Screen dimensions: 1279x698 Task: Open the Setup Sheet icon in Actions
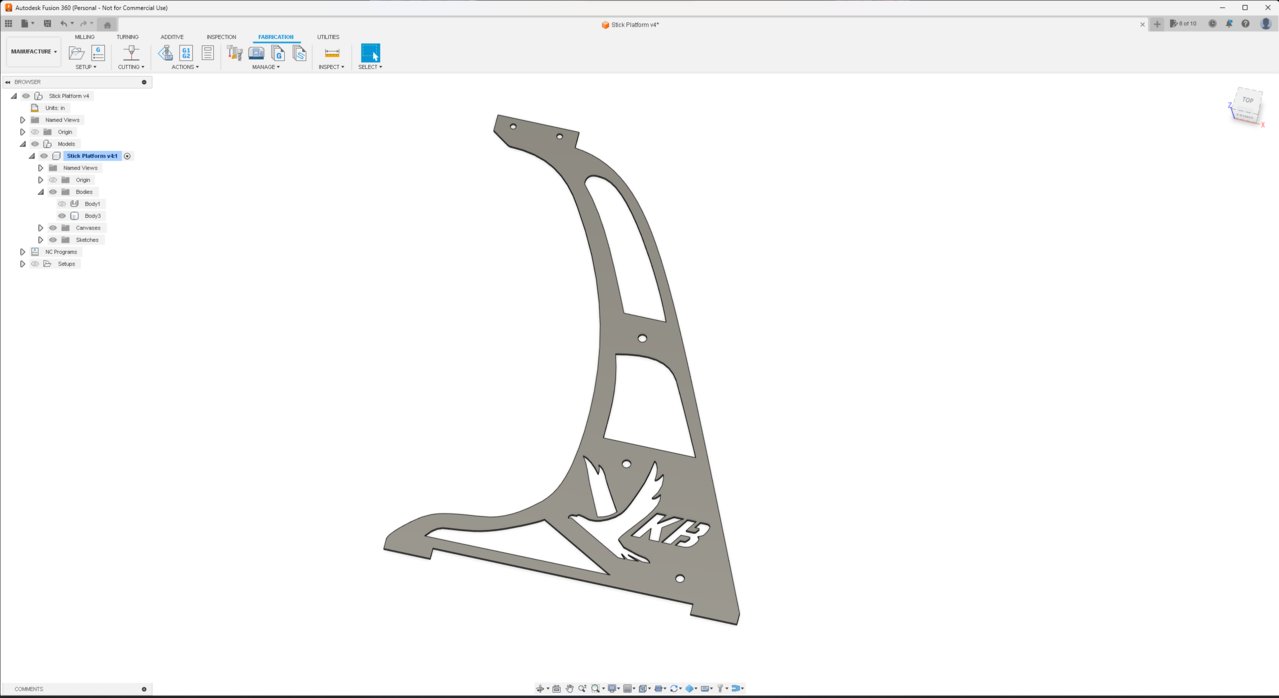[x=208, y=53]
